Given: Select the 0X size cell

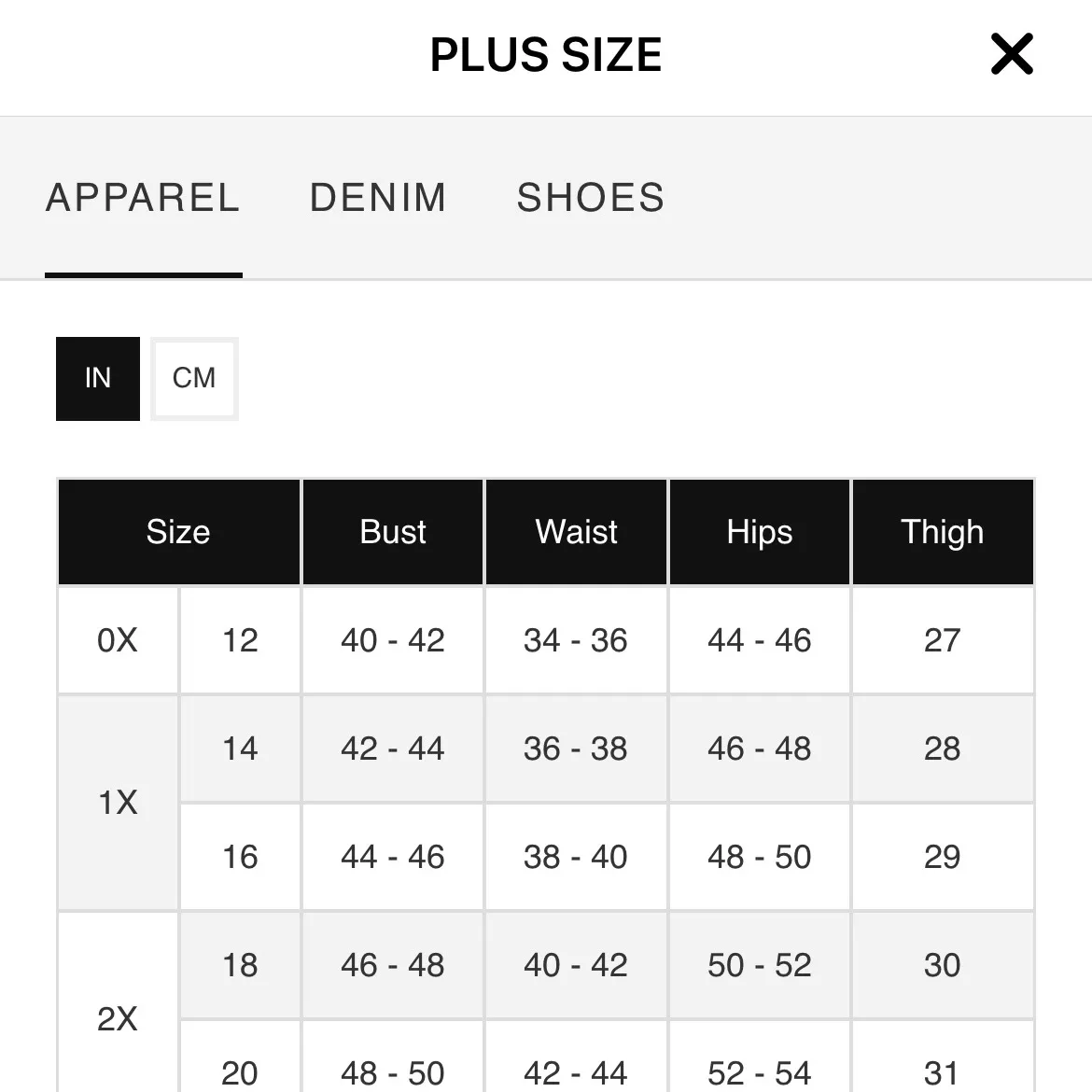Looking at the screenshot, I should coord(118,640).
